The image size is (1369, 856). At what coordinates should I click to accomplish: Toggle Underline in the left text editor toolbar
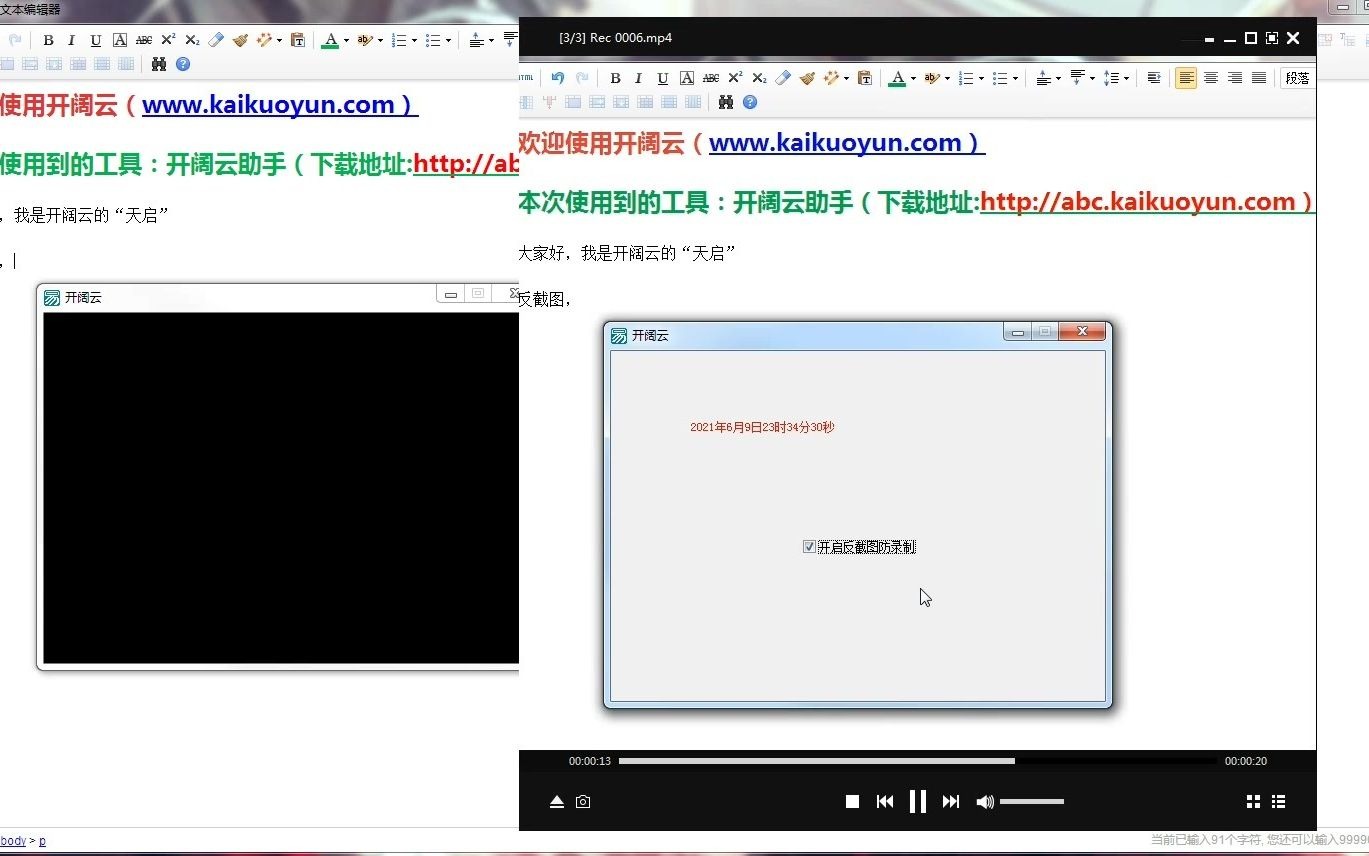coord(96,41)
